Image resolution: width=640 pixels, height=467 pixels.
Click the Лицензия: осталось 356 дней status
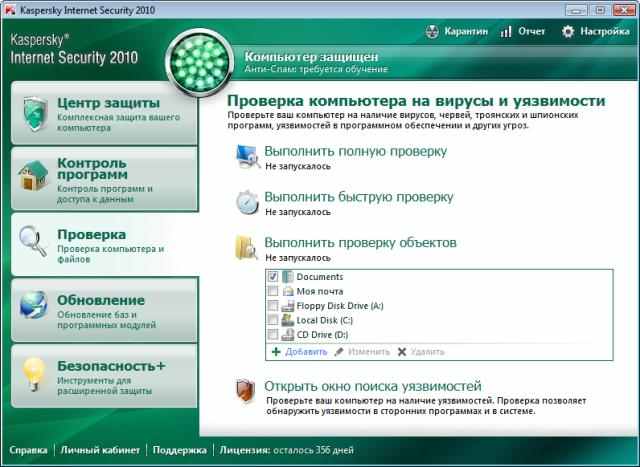coord(287,450)
